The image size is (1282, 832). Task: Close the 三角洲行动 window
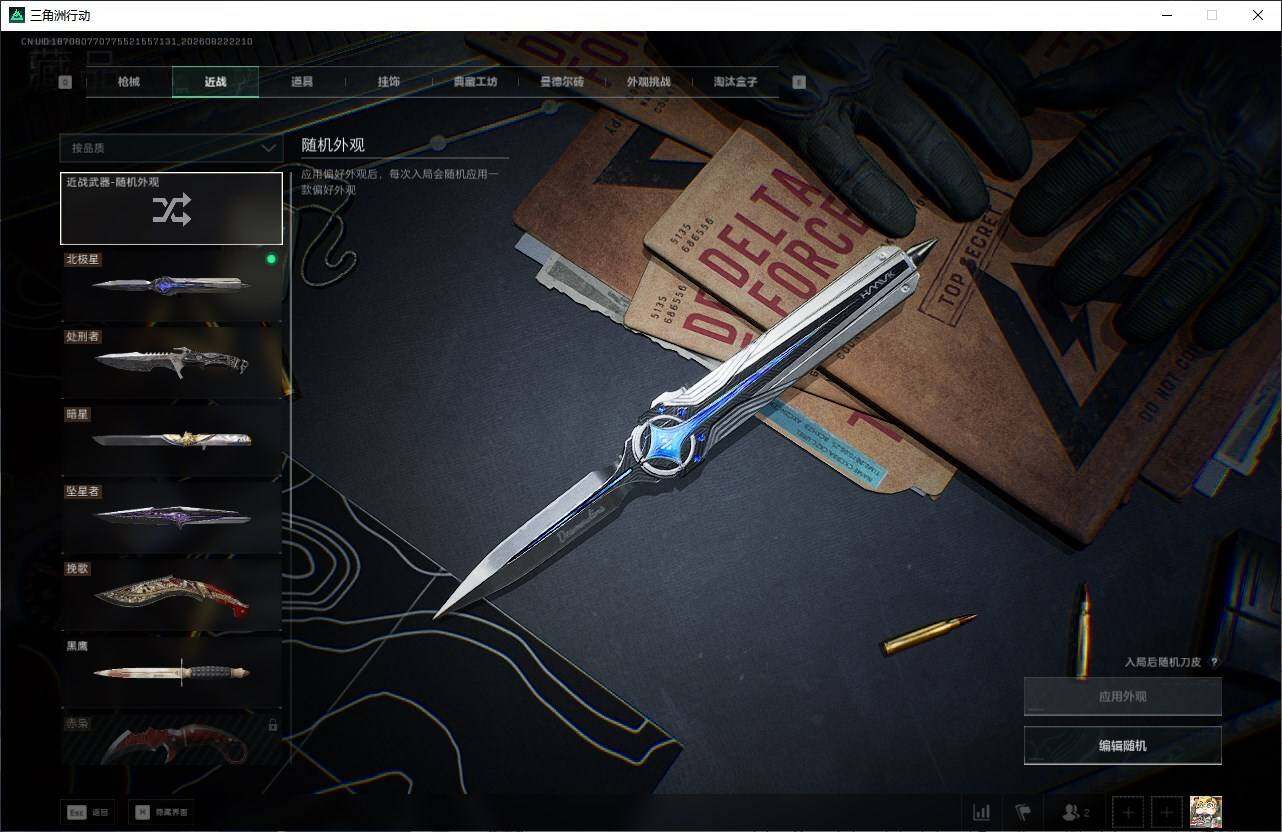coord(1258,15)
